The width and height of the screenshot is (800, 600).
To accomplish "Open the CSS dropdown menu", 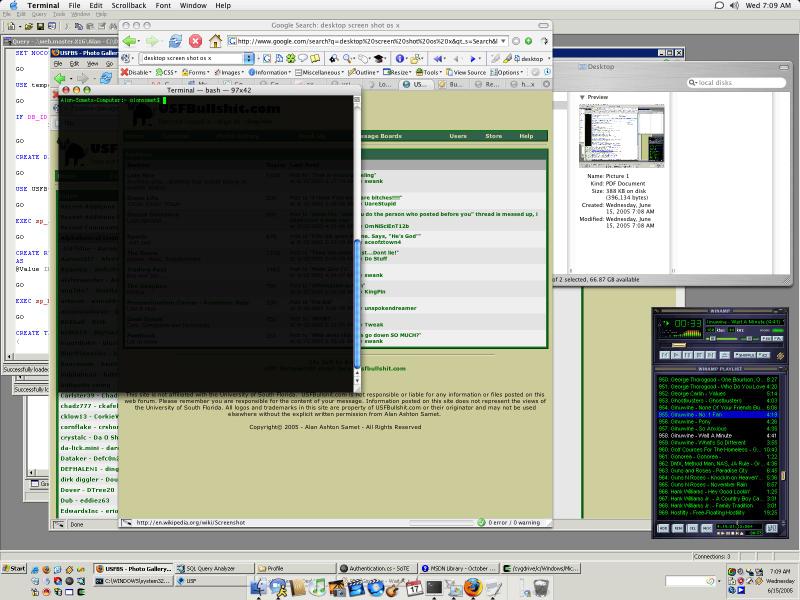I will click(x=167, y=72).
